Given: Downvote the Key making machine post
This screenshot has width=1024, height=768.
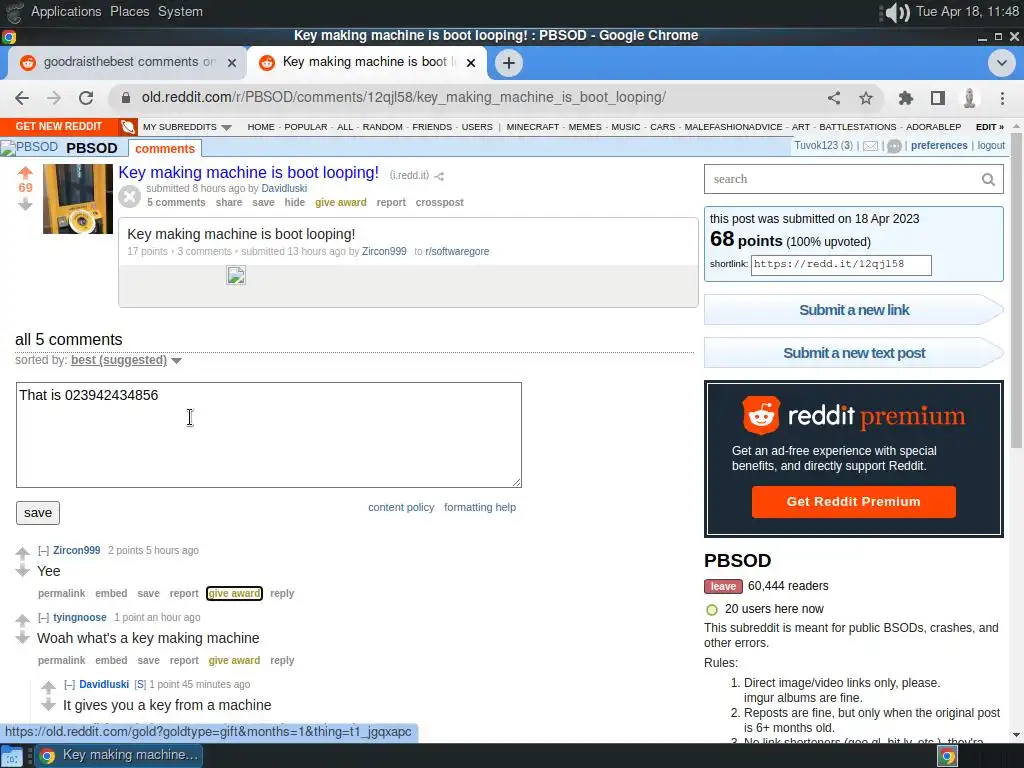Looking at the screenshot, I should tap(25, 204).
